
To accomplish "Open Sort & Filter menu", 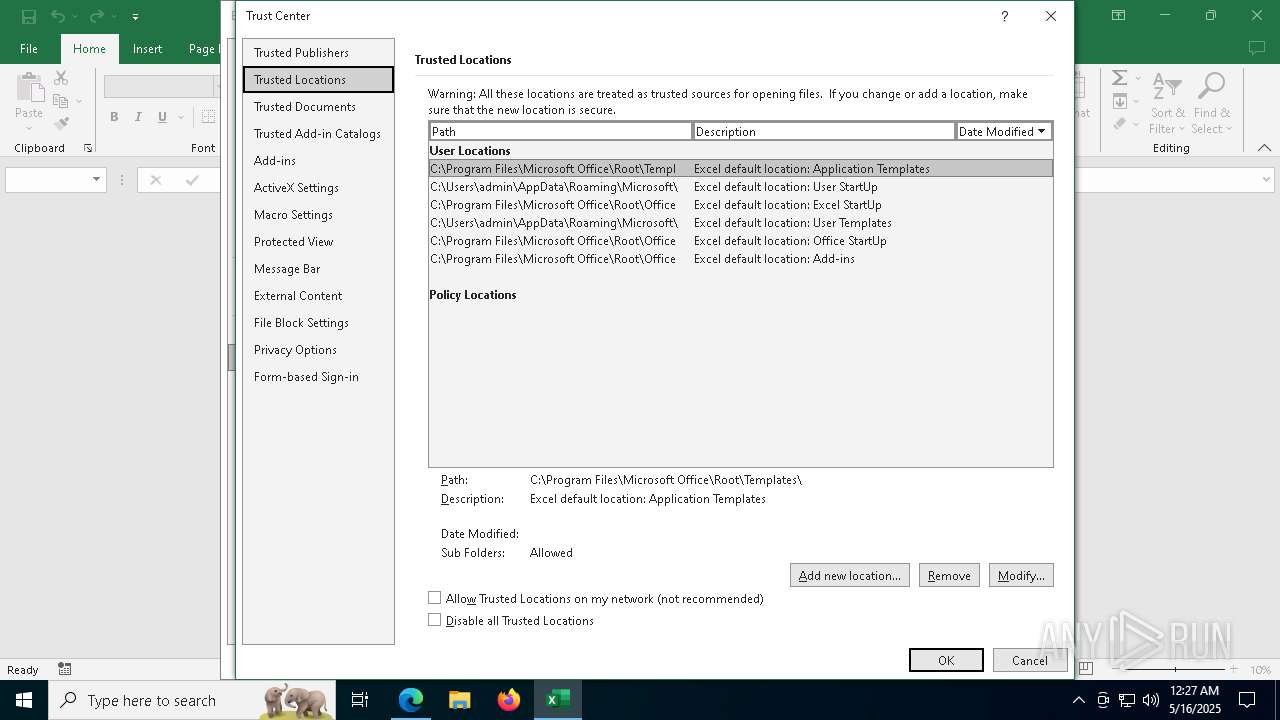I will 1167,103.
